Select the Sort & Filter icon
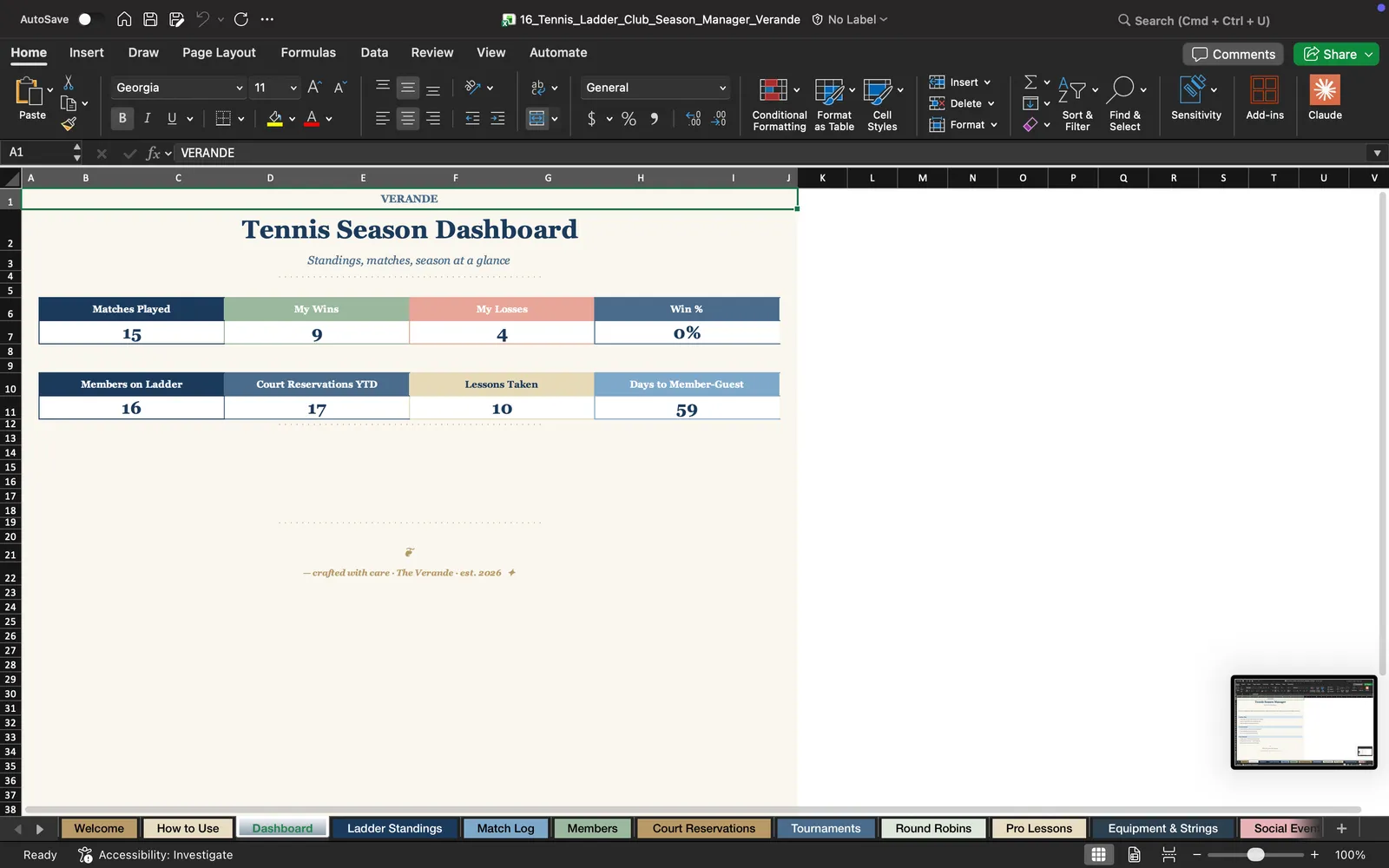This screenshot has width=1389, height=868. (1072, 89)
